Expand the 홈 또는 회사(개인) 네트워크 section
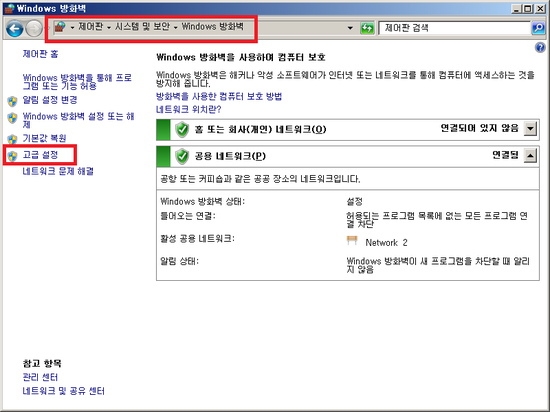550x412 pixels. click(530, 129)
